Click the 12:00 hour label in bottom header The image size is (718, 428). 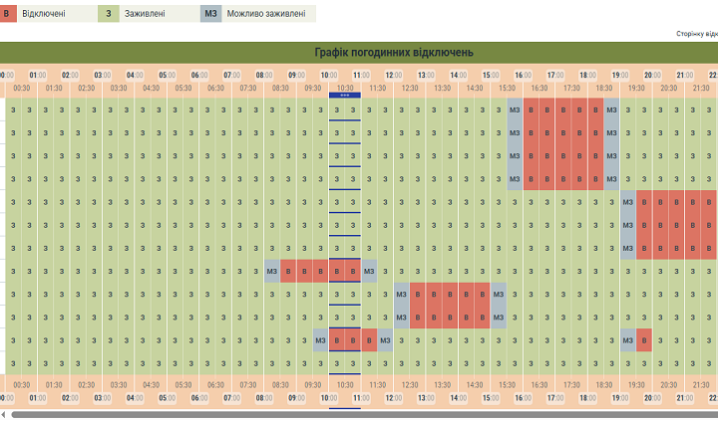[393, 397]
